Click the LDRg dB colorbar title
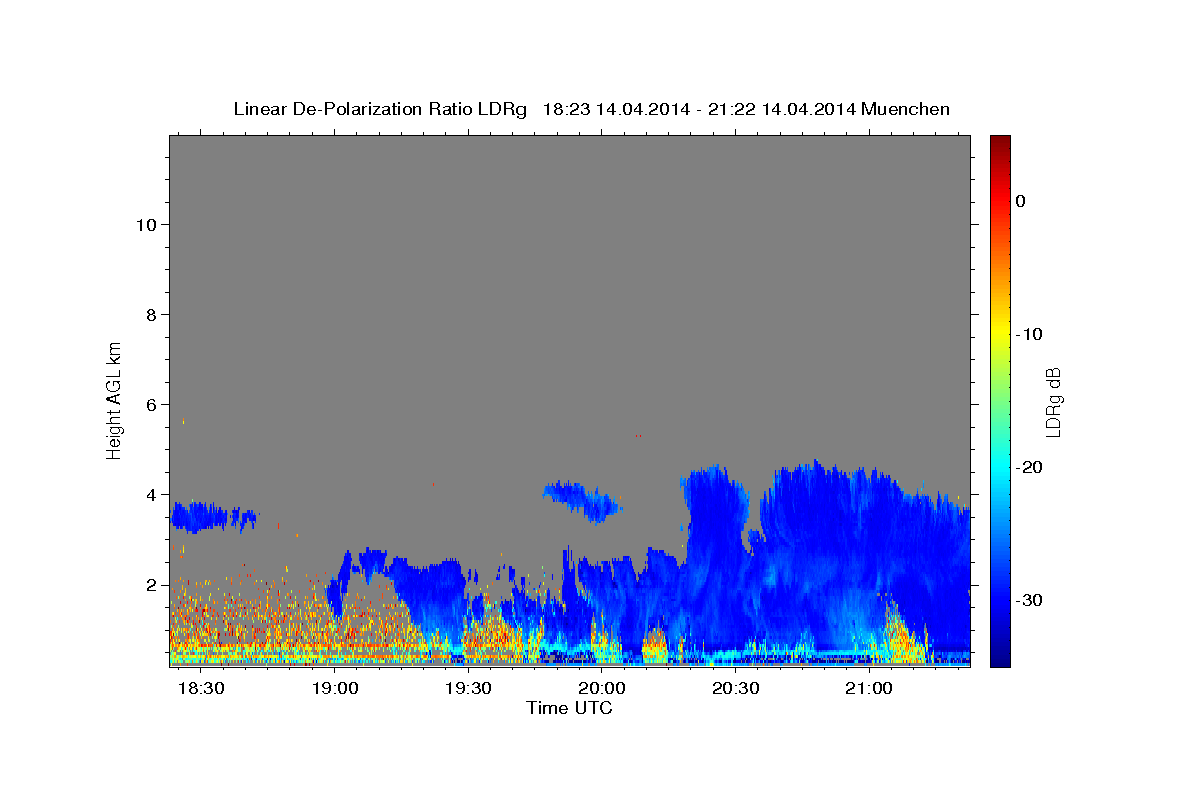1200x800 pixels. click(1053, 401)
